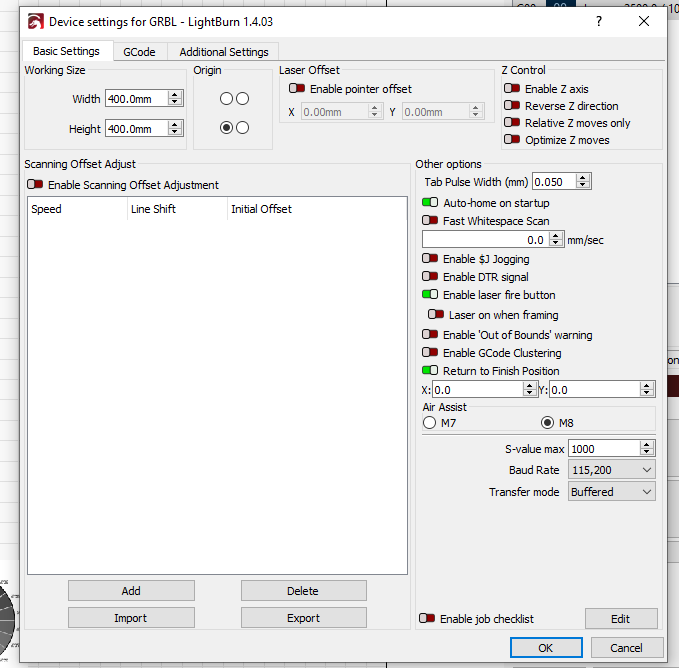This screenshot has width=679, height=668.
Task: Click the S-value max stepper
Action: 647,449
